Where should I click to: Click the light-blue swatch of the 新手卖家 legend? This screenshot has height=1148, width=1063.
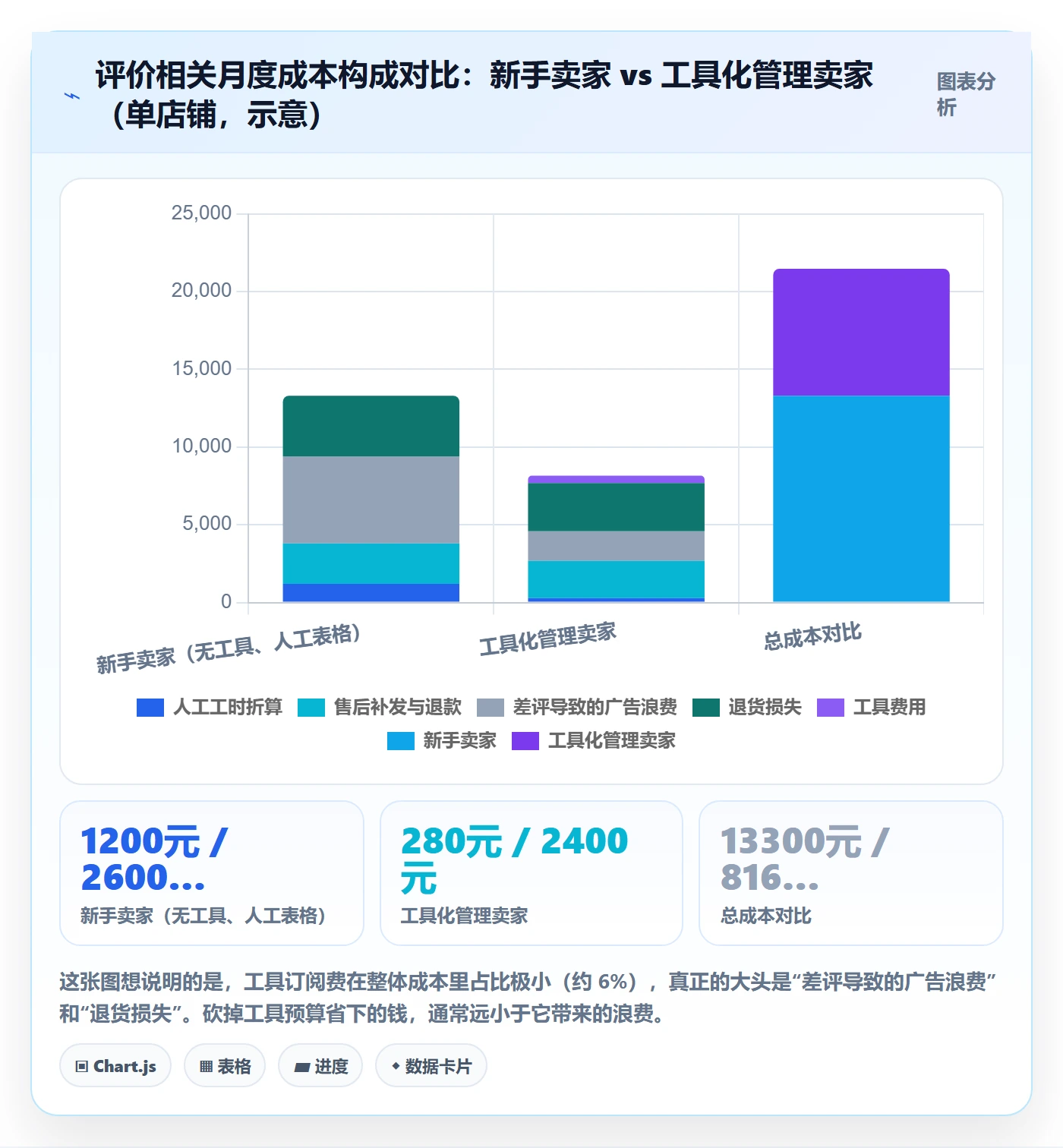pyautogui.click(x=401, y=740)
